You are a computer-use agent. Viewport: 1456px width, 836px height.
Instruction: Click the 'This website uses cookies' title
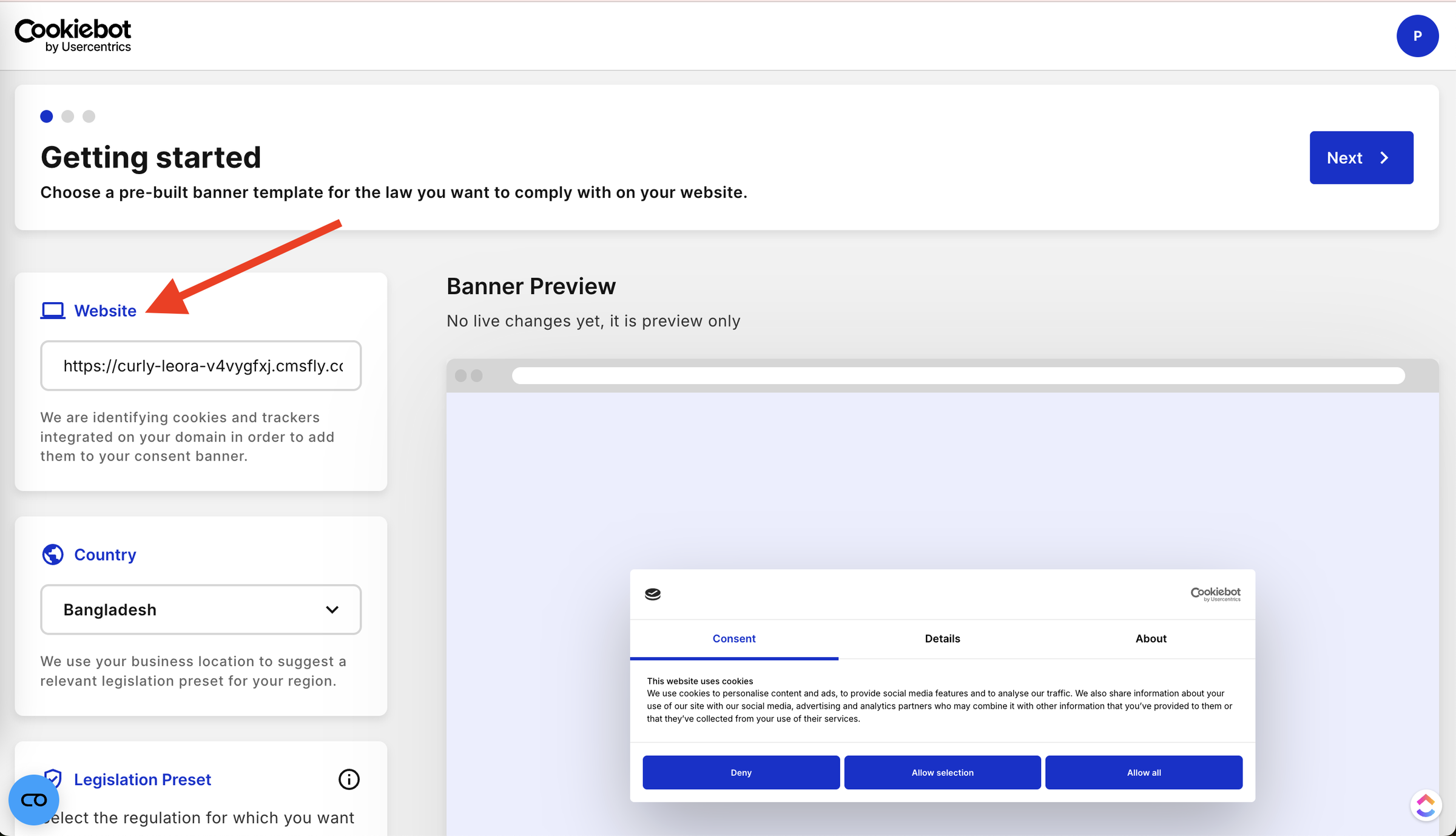(x=699, y=681)
